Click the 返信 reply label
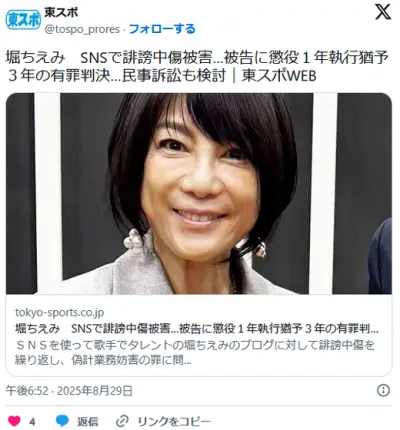 click(88, 422)
